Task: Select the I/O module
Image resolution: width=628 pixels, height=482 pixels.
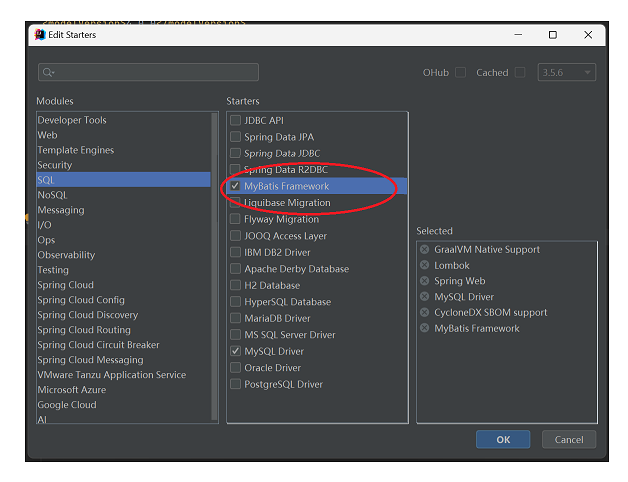Action: click(123, 225)
